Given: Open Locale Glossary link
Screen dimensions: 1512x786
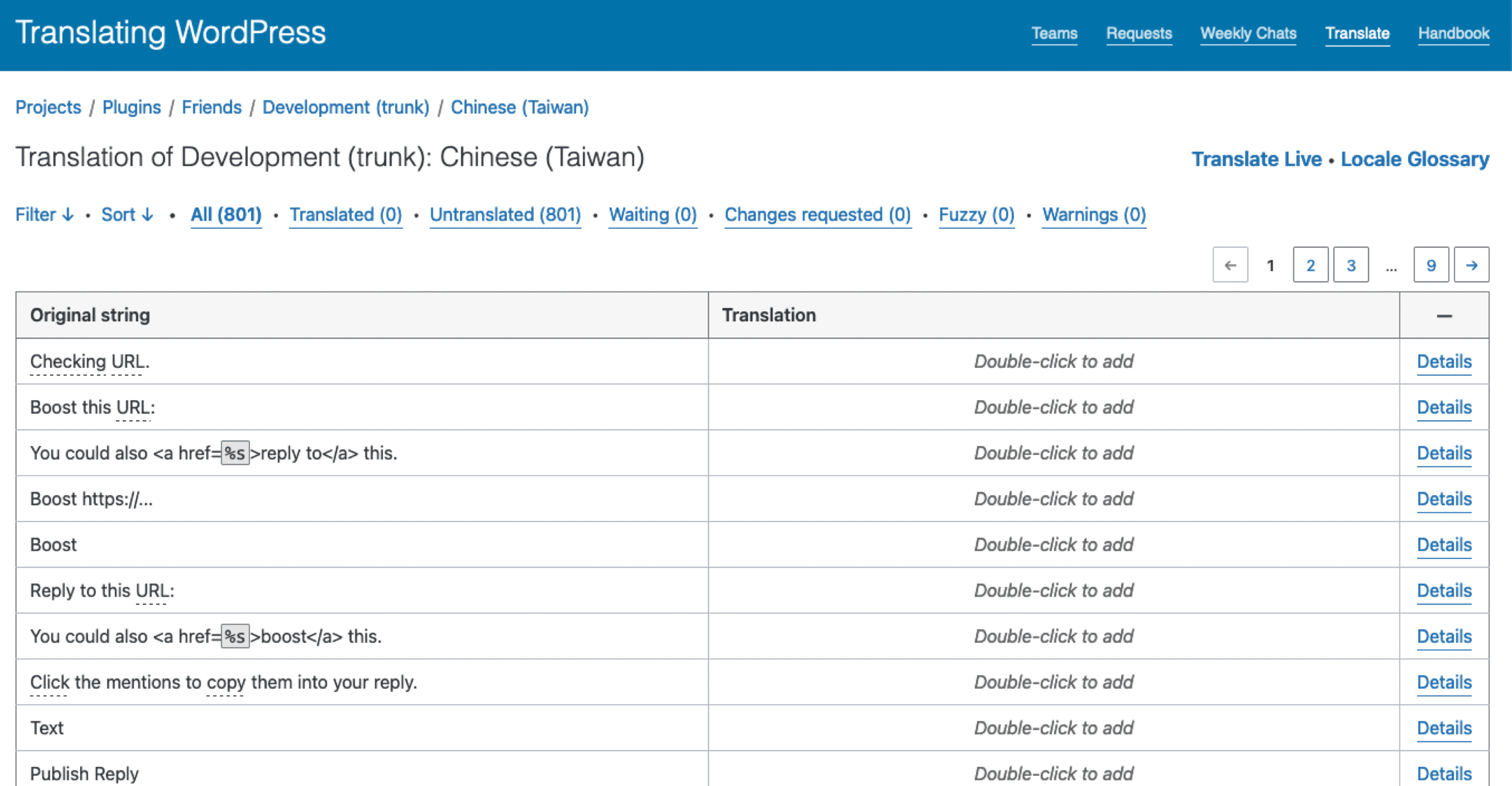Looking at the screenshot, I should click(1415, 159).
